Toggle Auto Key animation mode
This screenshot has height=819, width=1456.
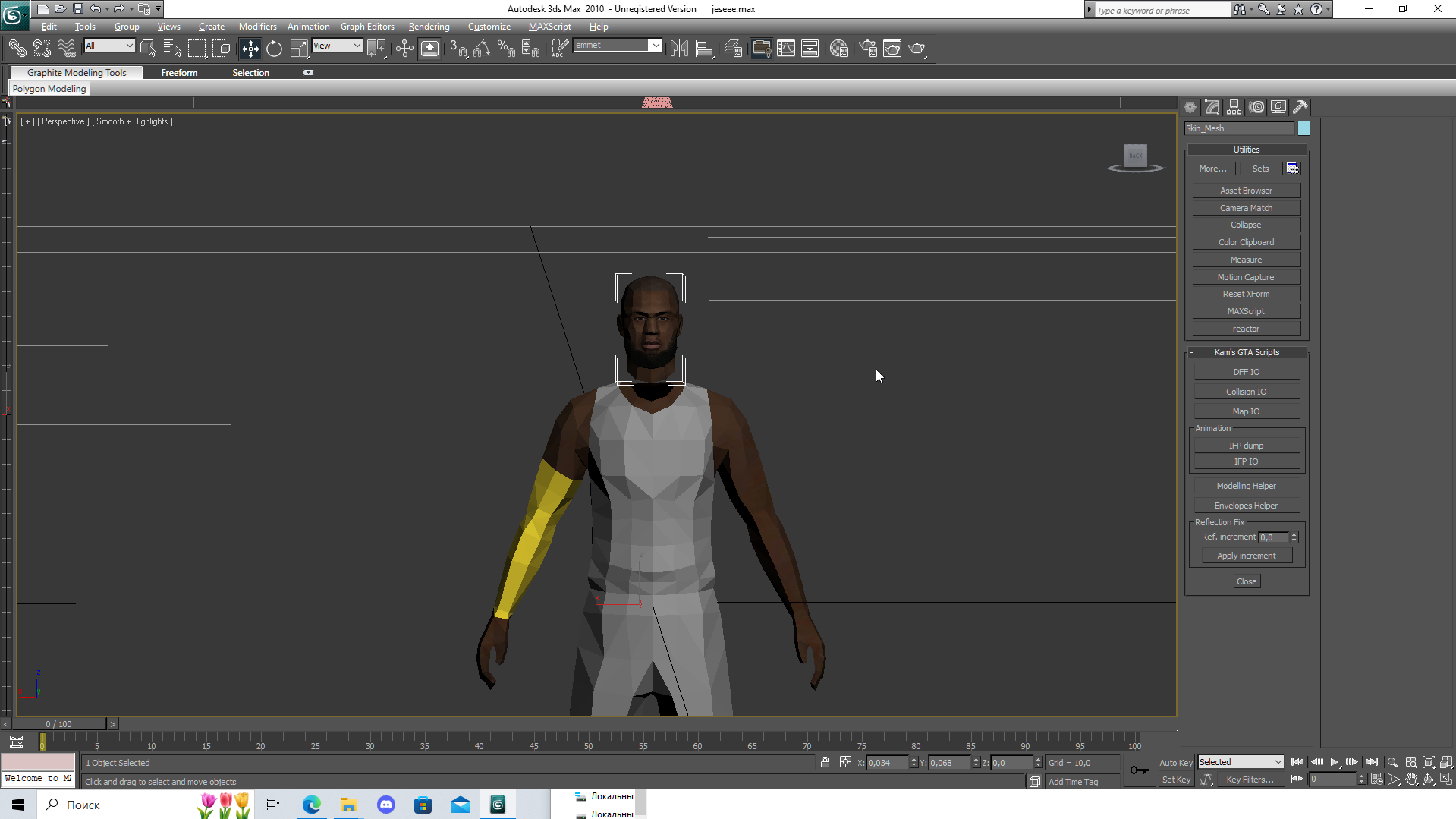point(1175,763)
